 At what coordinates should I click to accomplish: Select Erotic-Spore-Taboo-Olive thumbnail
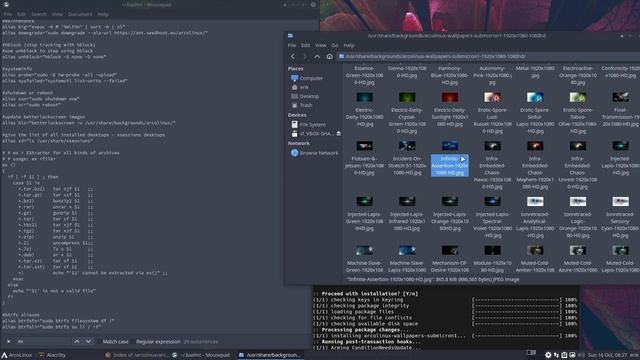click(x=578, y=97)
